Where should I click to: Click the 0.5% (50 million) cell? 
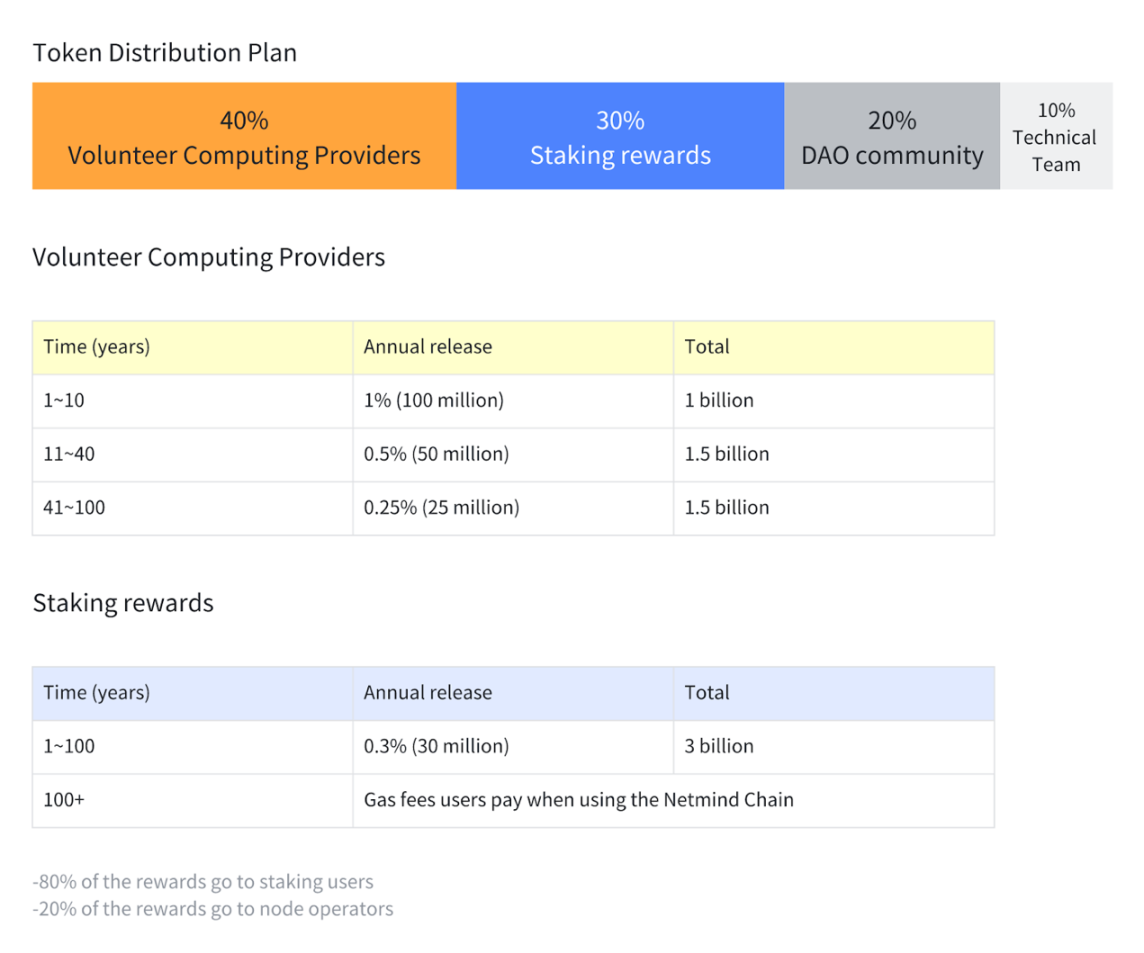click(x=513, y=455)
